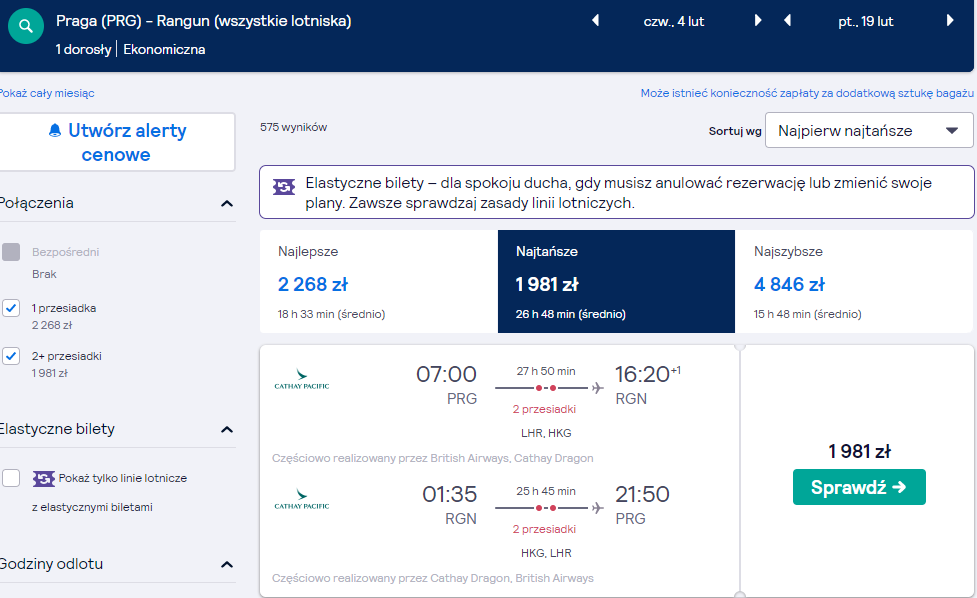Image resolution: width=977 pixels, height=598 pixels.
Task: Click the green search magnifier icon
Action: click(x=26, y=26)
